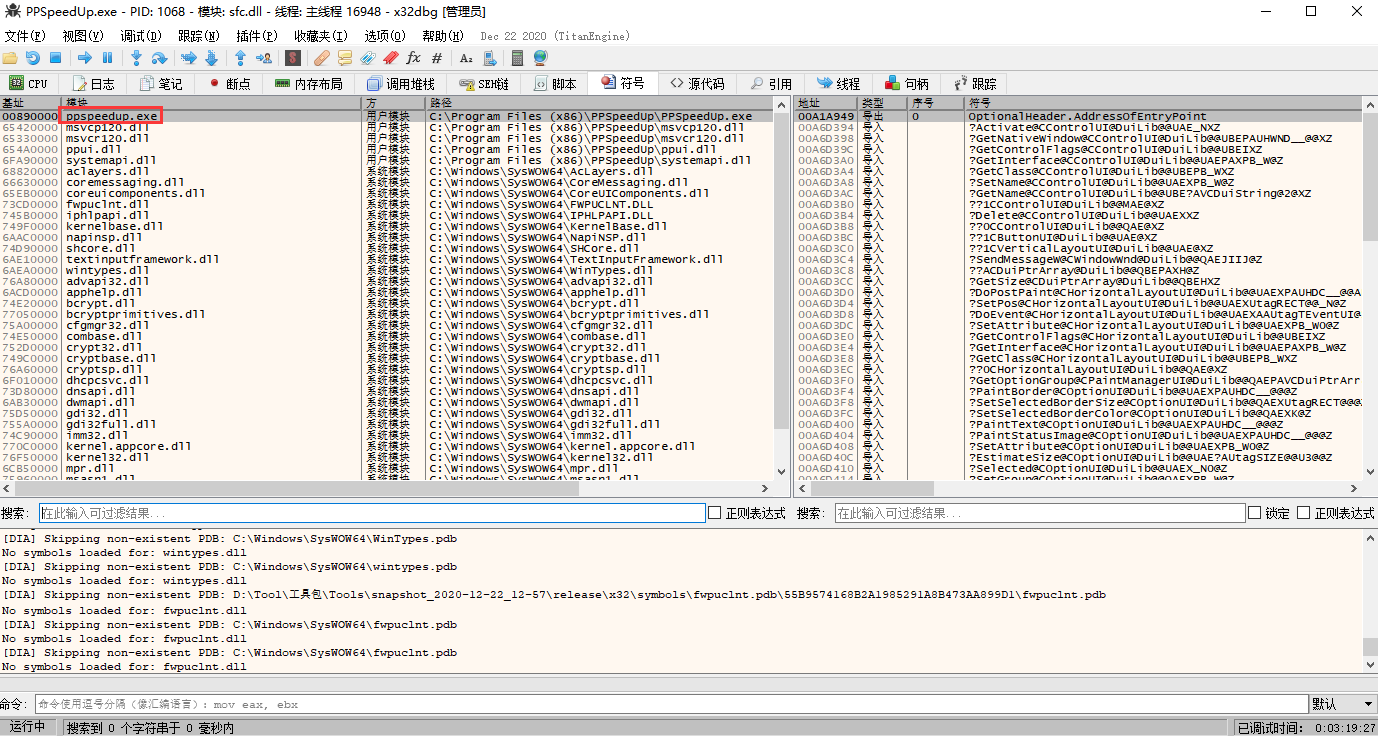Click the left module search input field
This screenshot has width=1378, height=736.
(x=371, y=513)
